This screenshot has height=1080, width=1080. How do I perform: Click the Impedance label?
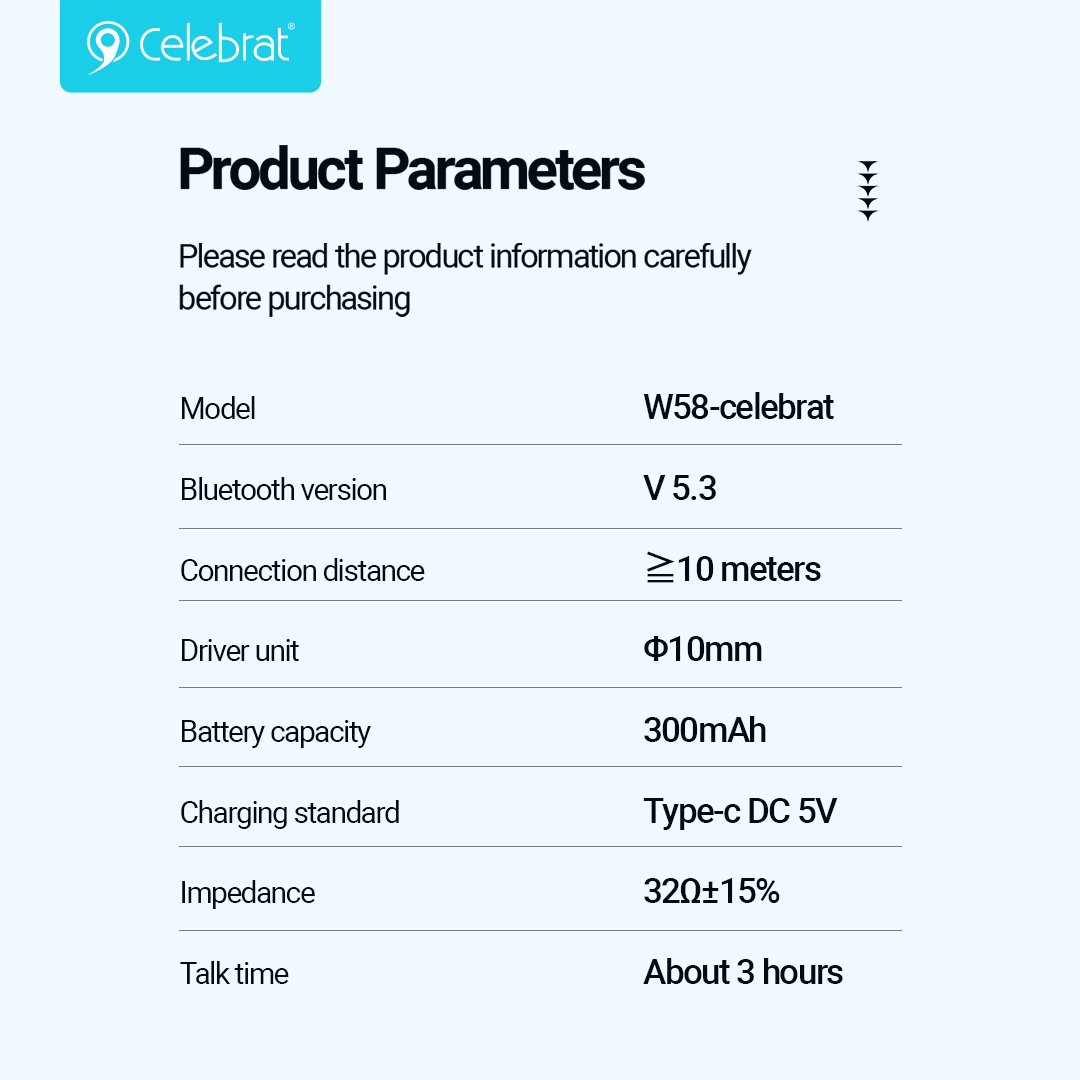pos(247,893)
